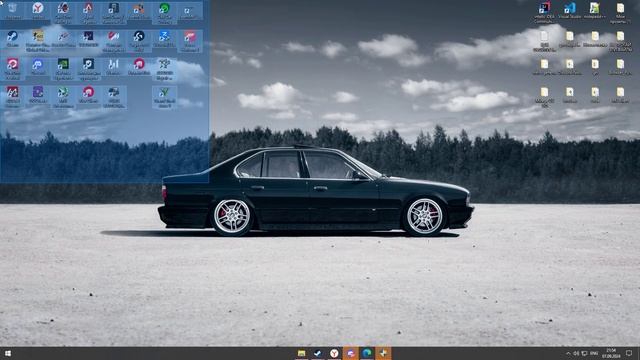
Task: Select the yellow icon beside desktop Steam shortcut
Action: click(38, 41)
